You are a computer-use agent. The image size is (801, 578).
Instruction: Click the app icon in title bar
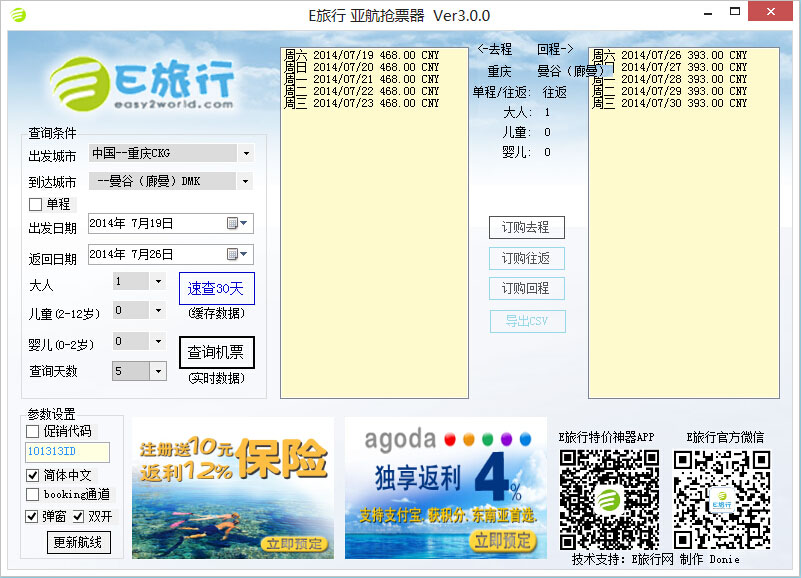18,15
